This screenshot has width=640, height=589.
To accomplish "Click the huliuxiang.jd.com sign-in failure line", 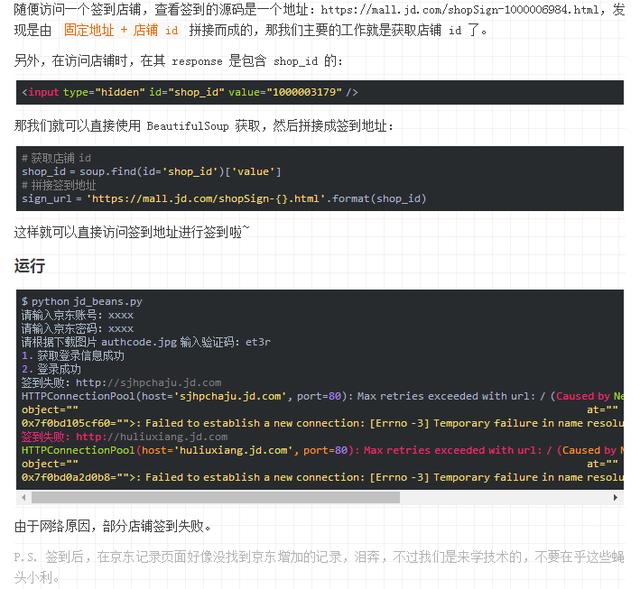I will (124, 437).
